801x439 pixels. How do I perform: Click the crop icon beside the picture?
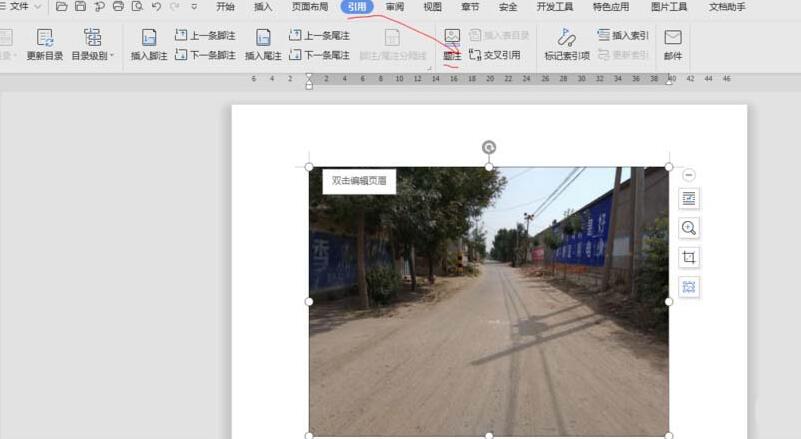pos(689,258)
